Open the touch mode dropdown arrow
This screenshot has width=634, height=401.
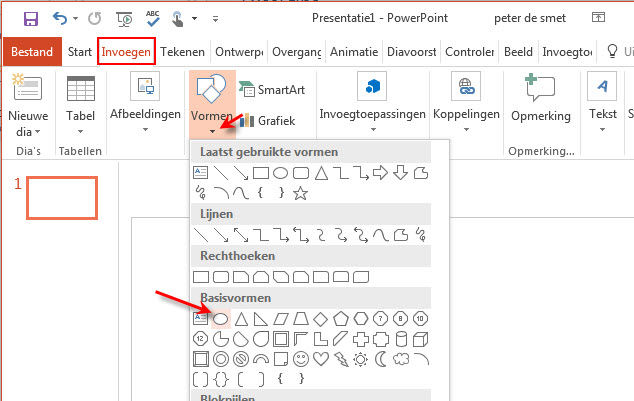pos(194,19)
